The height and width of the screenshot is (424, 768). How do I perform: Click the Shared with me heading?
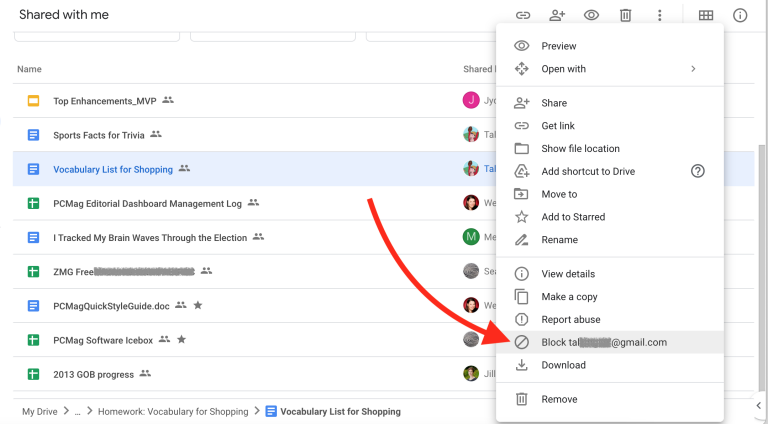click(64, 15)
